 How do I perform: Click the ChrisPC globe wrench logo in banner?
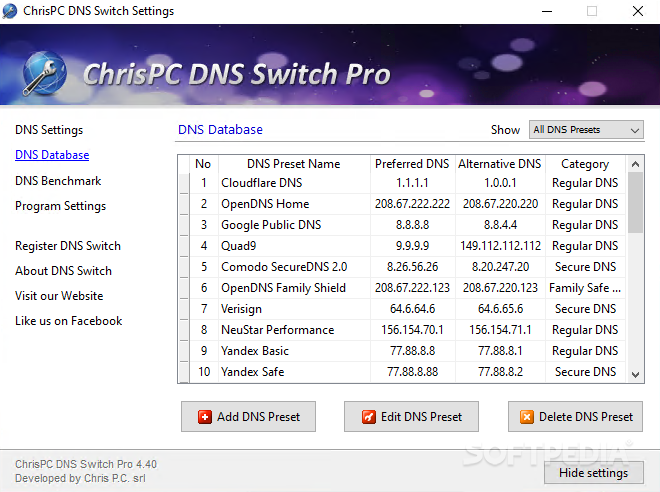tap(45, 73)
